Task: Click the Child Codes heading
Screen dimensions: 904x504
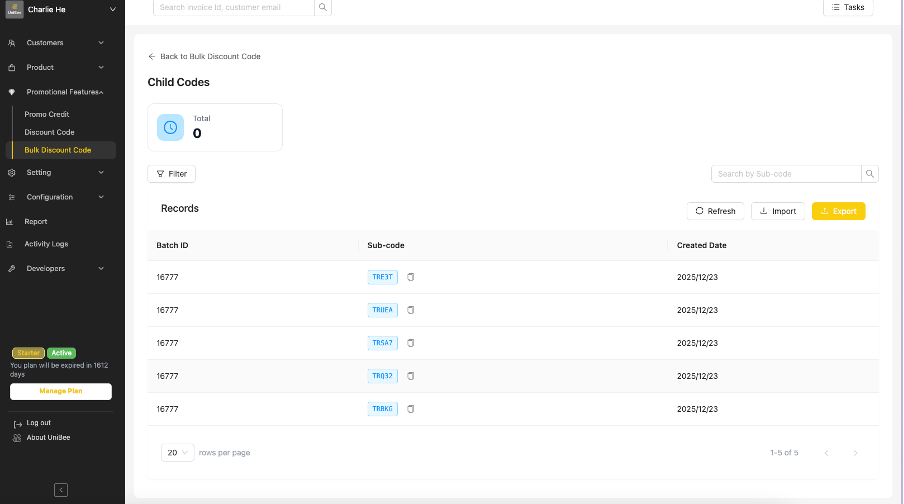Action: [x=179, y=82]
